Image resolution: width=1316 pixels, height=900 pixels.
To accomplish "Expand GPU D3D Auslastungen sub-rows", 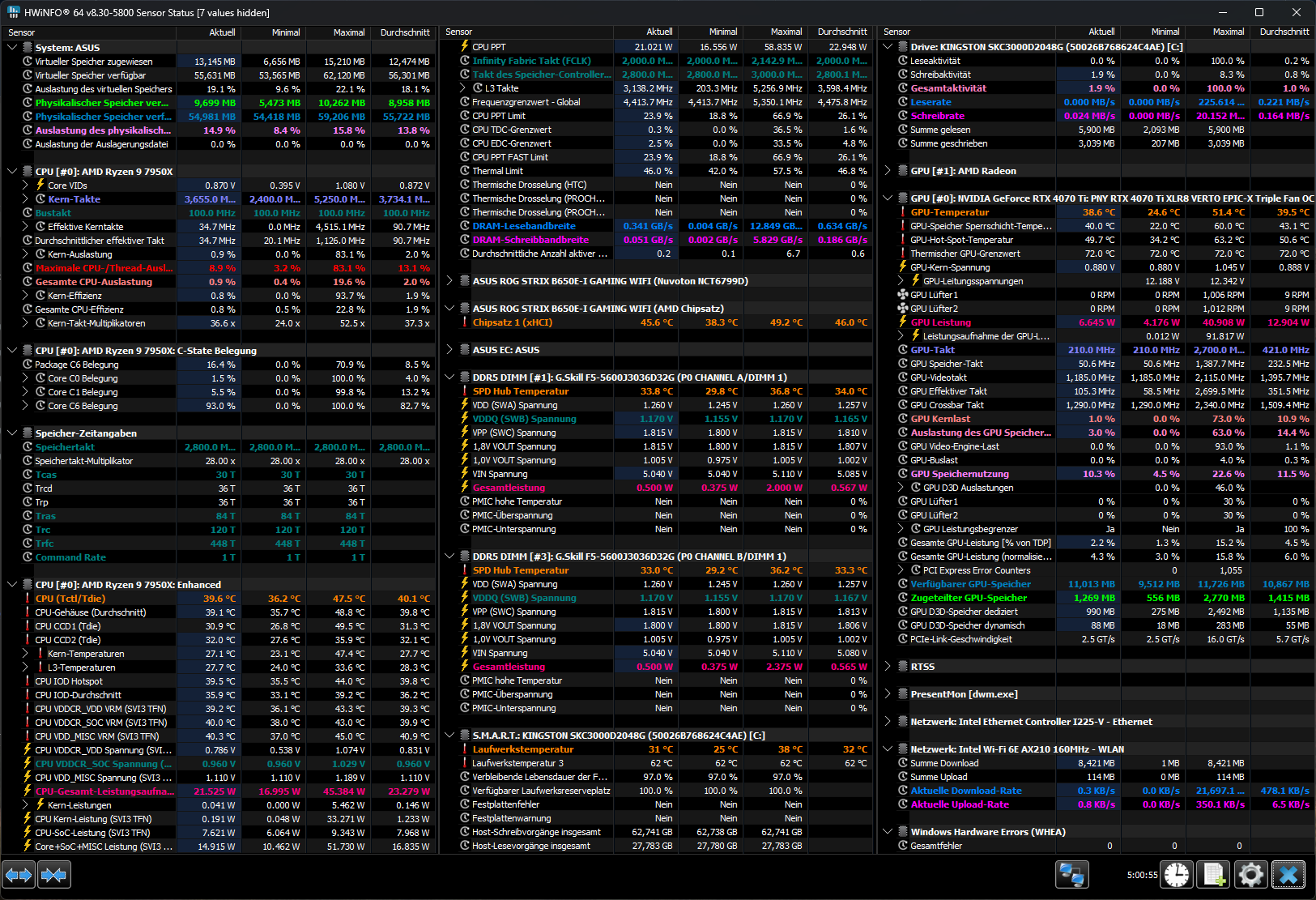I will 901,488.
